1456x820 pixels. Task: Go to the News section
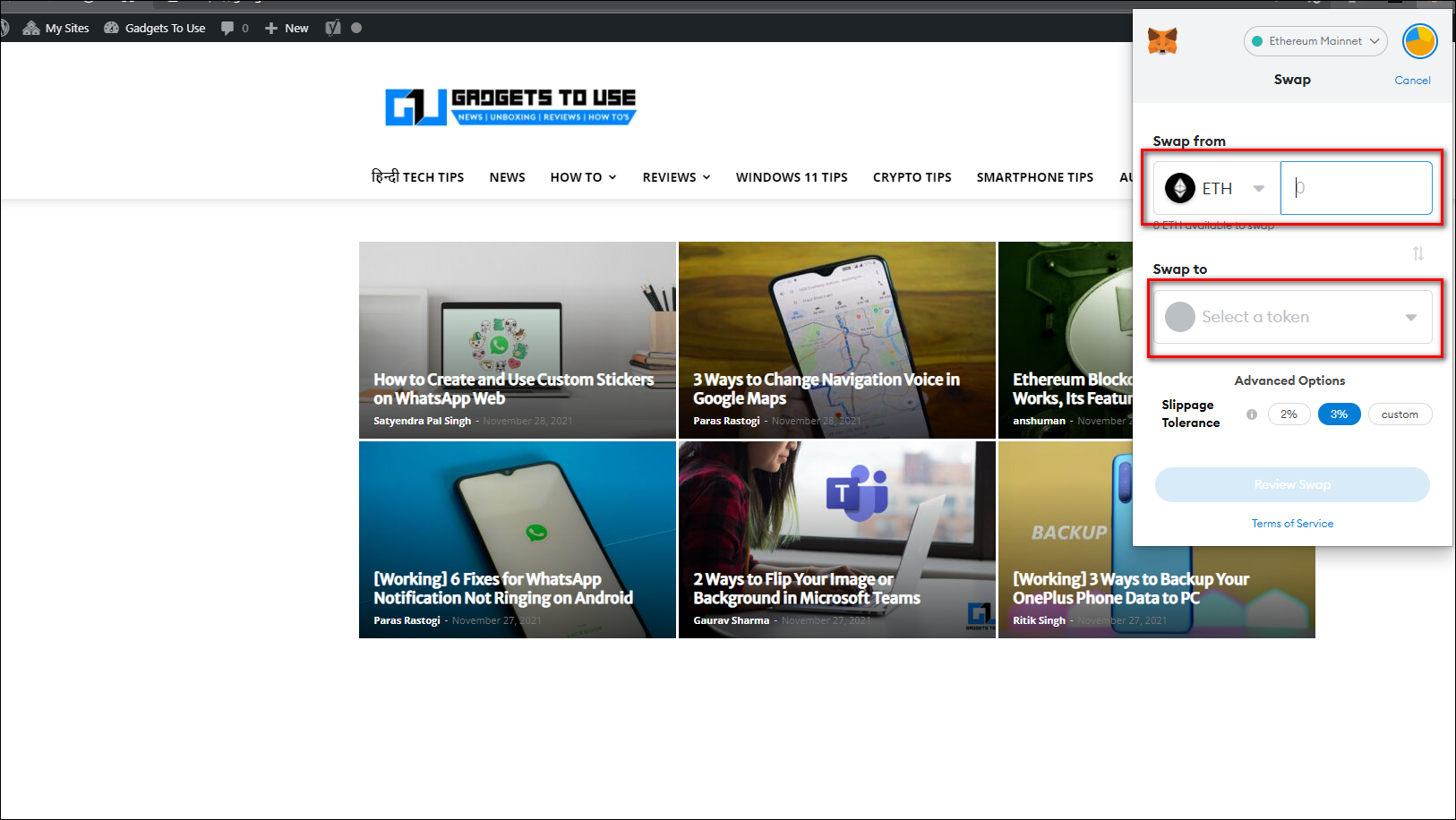[507, 177]
